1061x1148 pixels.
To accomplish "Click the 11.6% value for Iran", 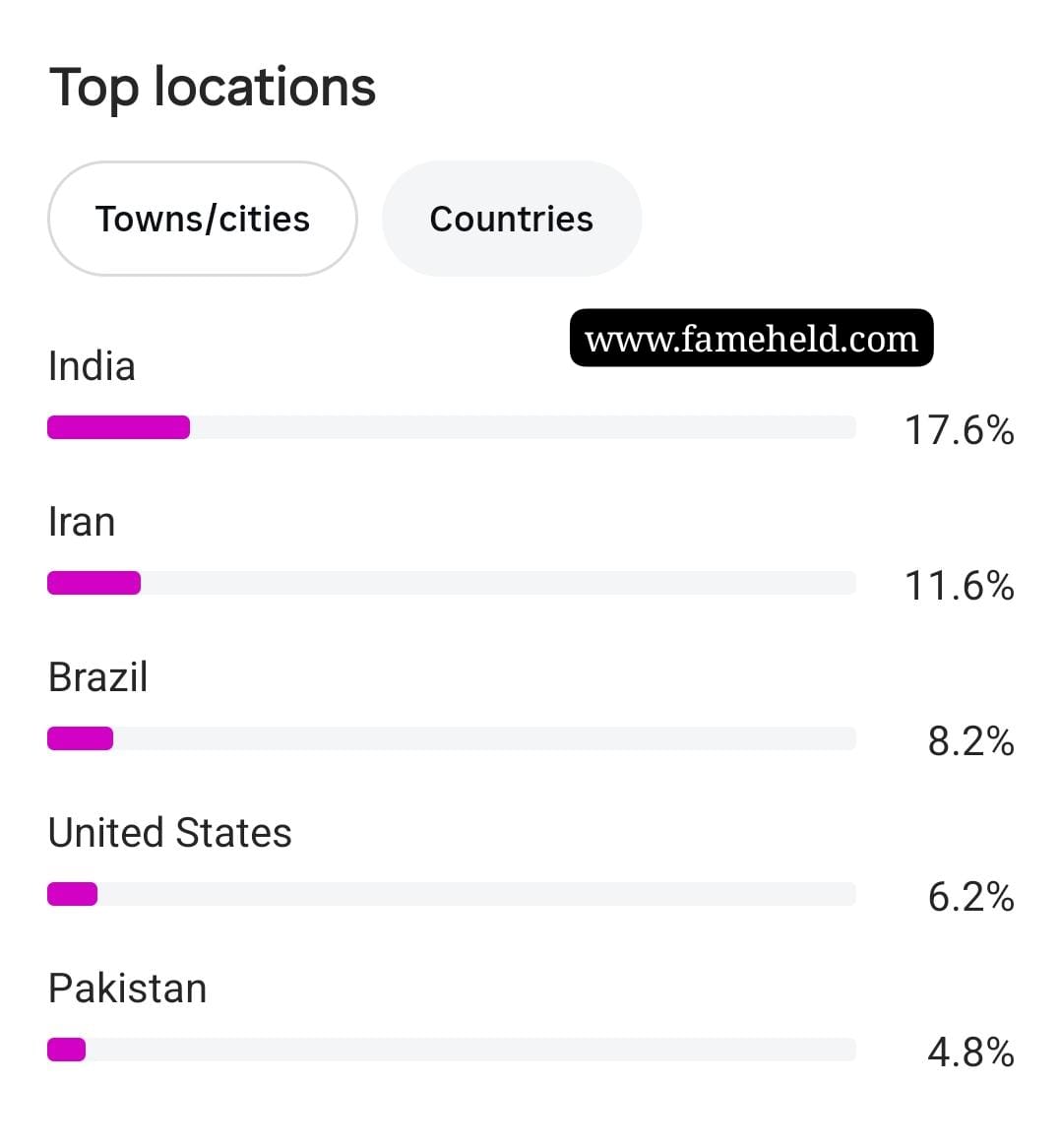I will [960, 586].
